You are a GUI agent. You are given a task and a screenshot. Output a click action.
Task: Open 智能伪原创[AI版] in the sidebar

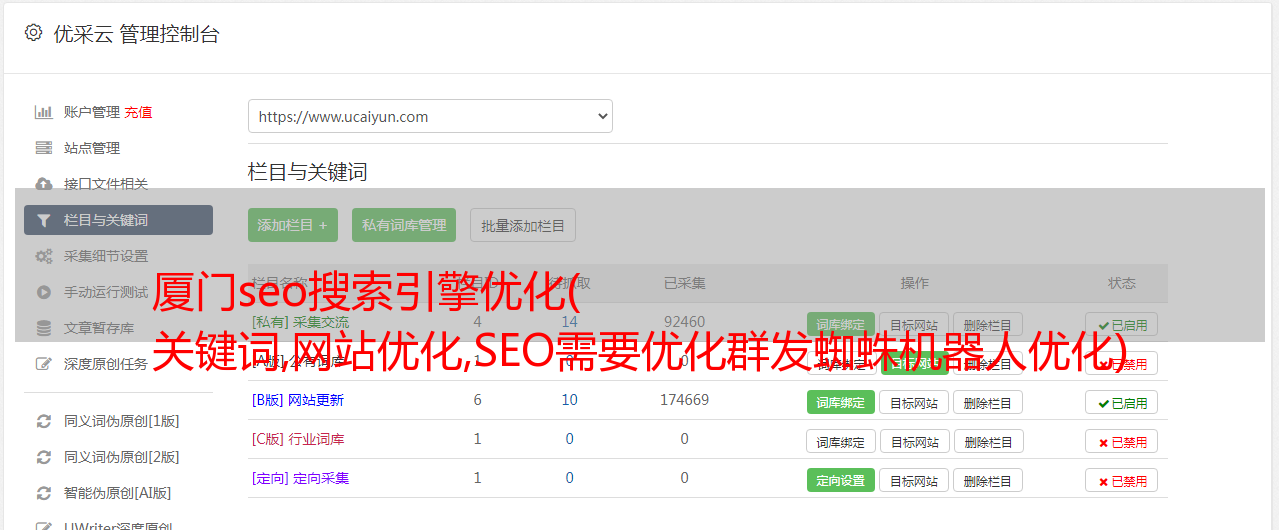coord(118,493)
